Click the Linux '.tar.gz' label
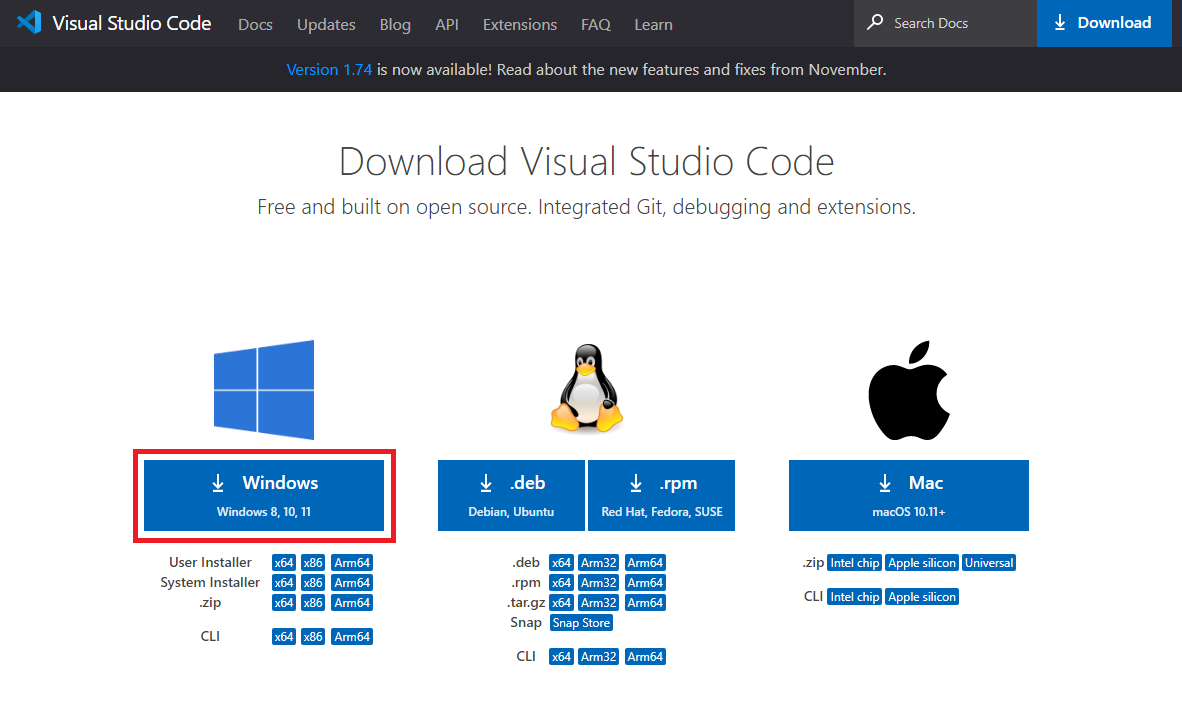Image resolution: width=1182 pixels, height=706 pixels. tap(526, 603)
